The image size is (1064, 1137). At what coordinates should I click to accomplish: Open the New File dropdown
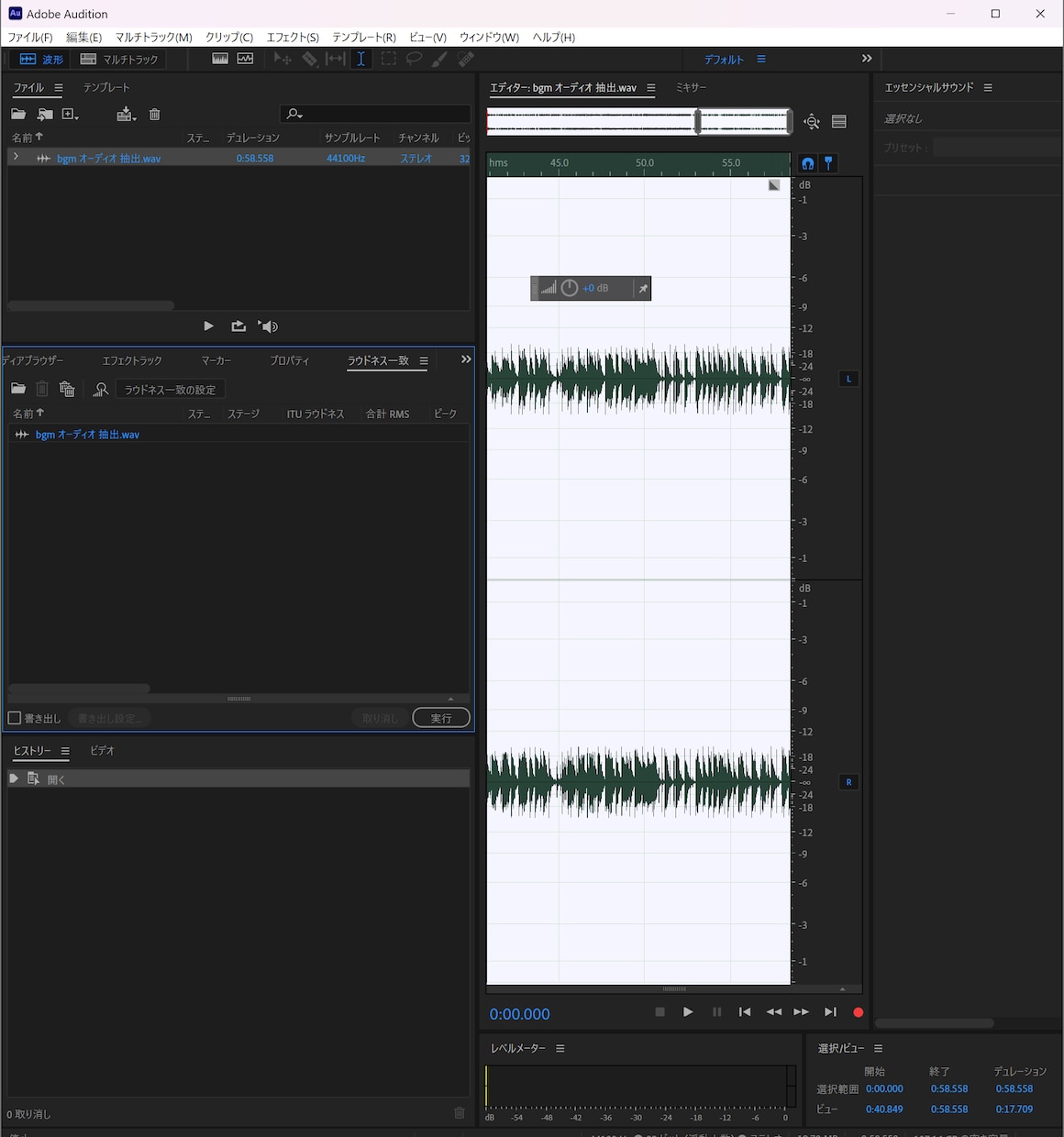tap(71, 114)
